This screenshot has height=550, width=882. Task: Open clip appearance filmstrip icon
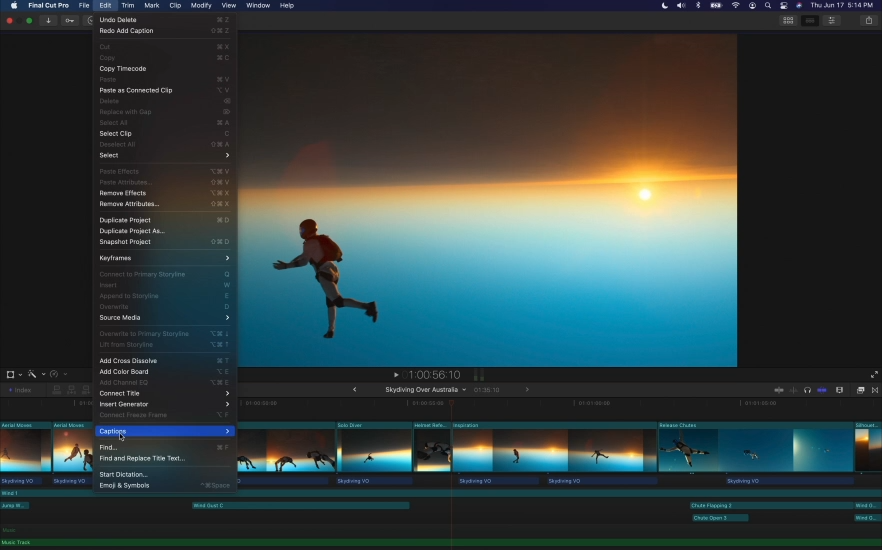click(x=839, y=390)
